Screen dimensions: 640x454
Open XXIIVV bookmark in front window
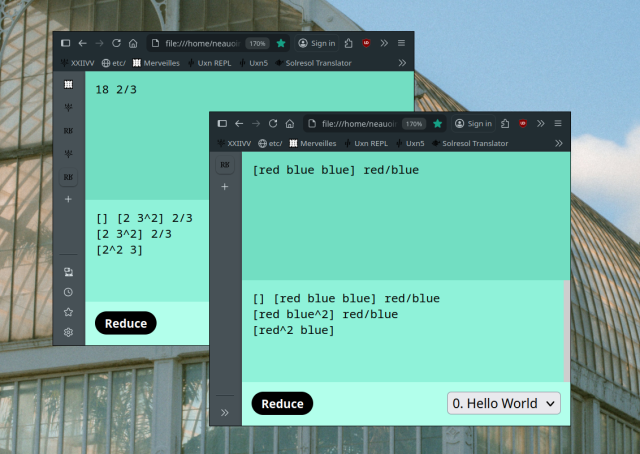coord(235,143)
